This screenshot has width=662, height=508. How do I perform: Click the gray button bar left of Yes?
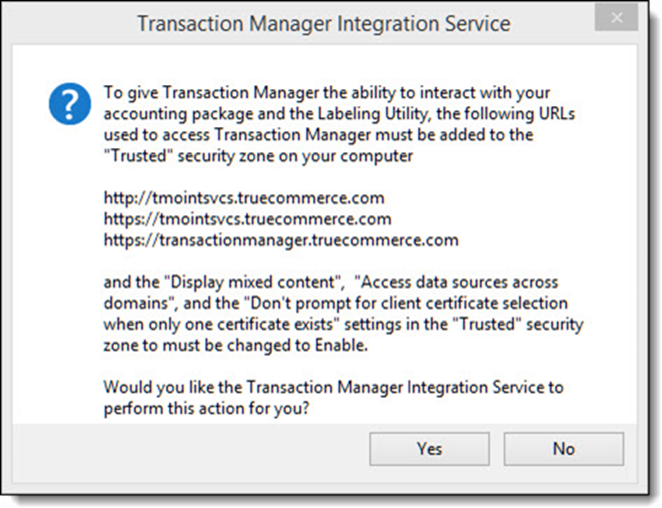(x=191, y=453)
